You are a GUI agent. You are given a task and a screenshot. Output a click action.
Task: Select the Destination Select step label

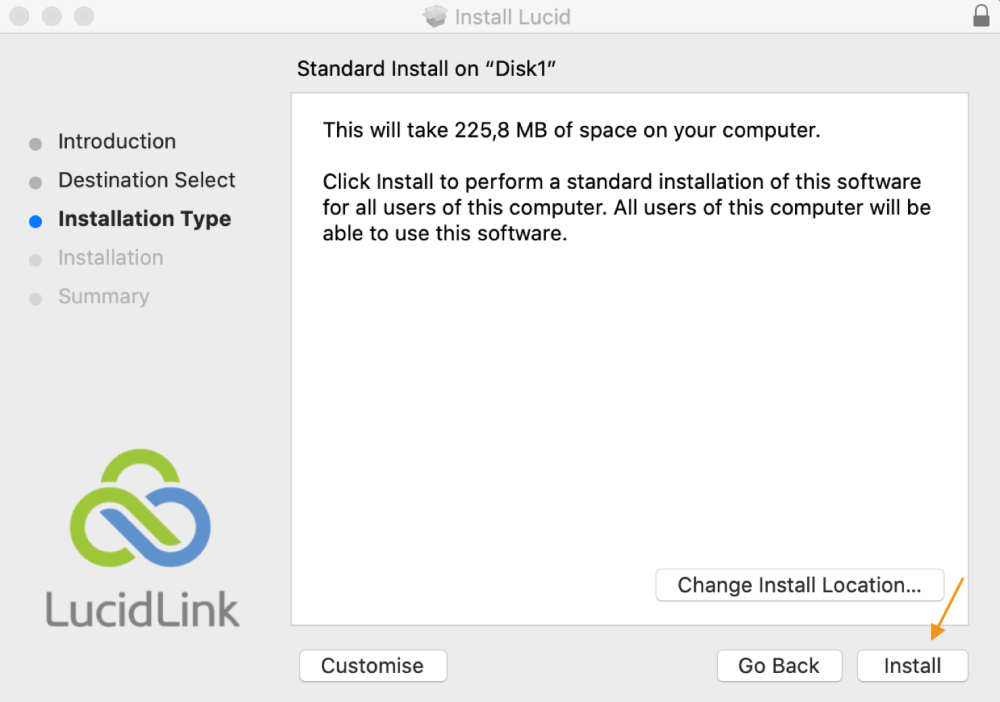[147, 181]
